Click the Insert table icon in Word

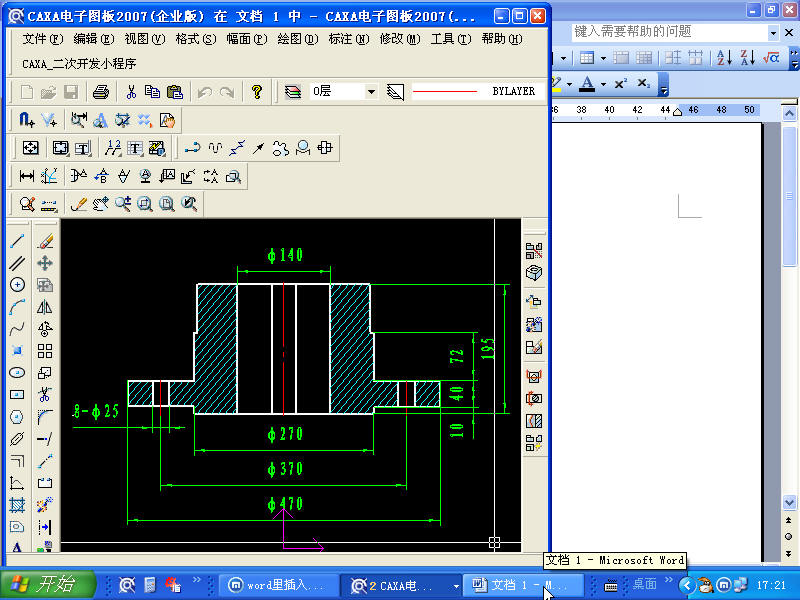click(587, 58)
